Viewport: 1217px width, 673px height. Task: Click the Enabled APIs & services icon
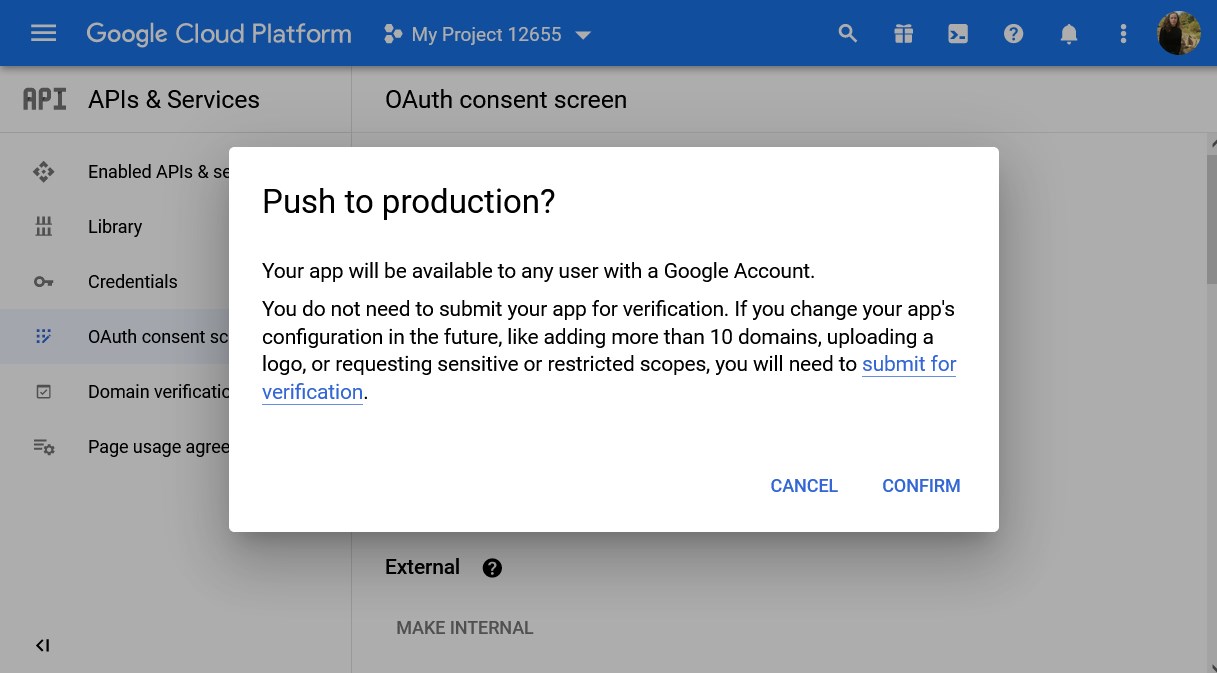point(44,172)
